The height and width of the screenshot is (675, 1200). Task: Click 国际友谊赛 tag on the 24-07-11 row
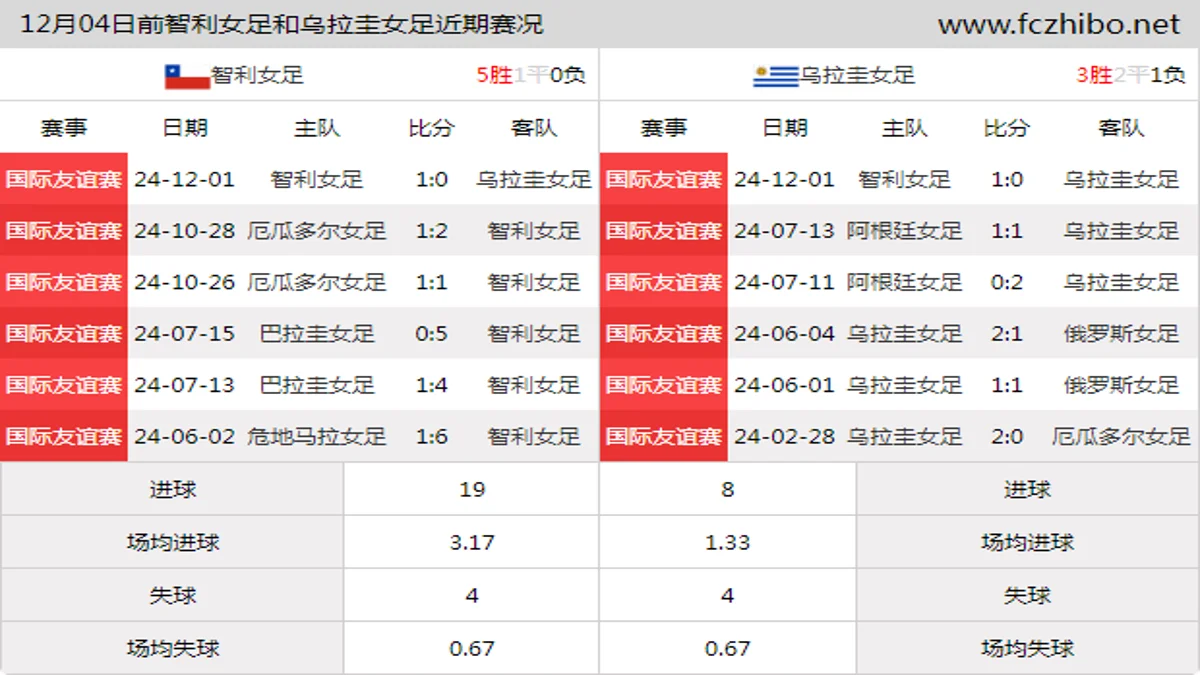click(x=664, y=282)
